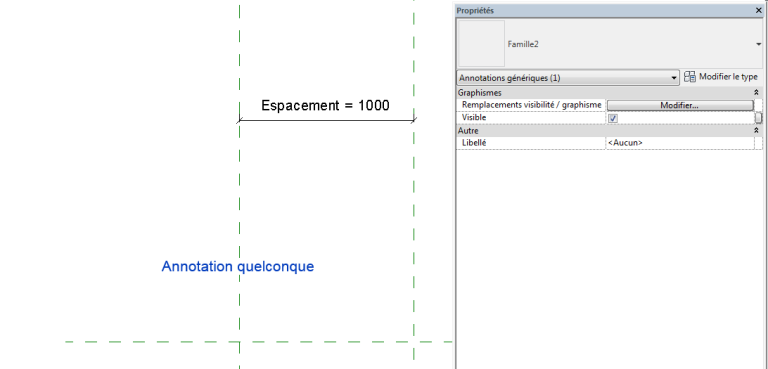Toggle the Visible checkbox
This screenshot has width=768, height=369.
coord(613,119)
